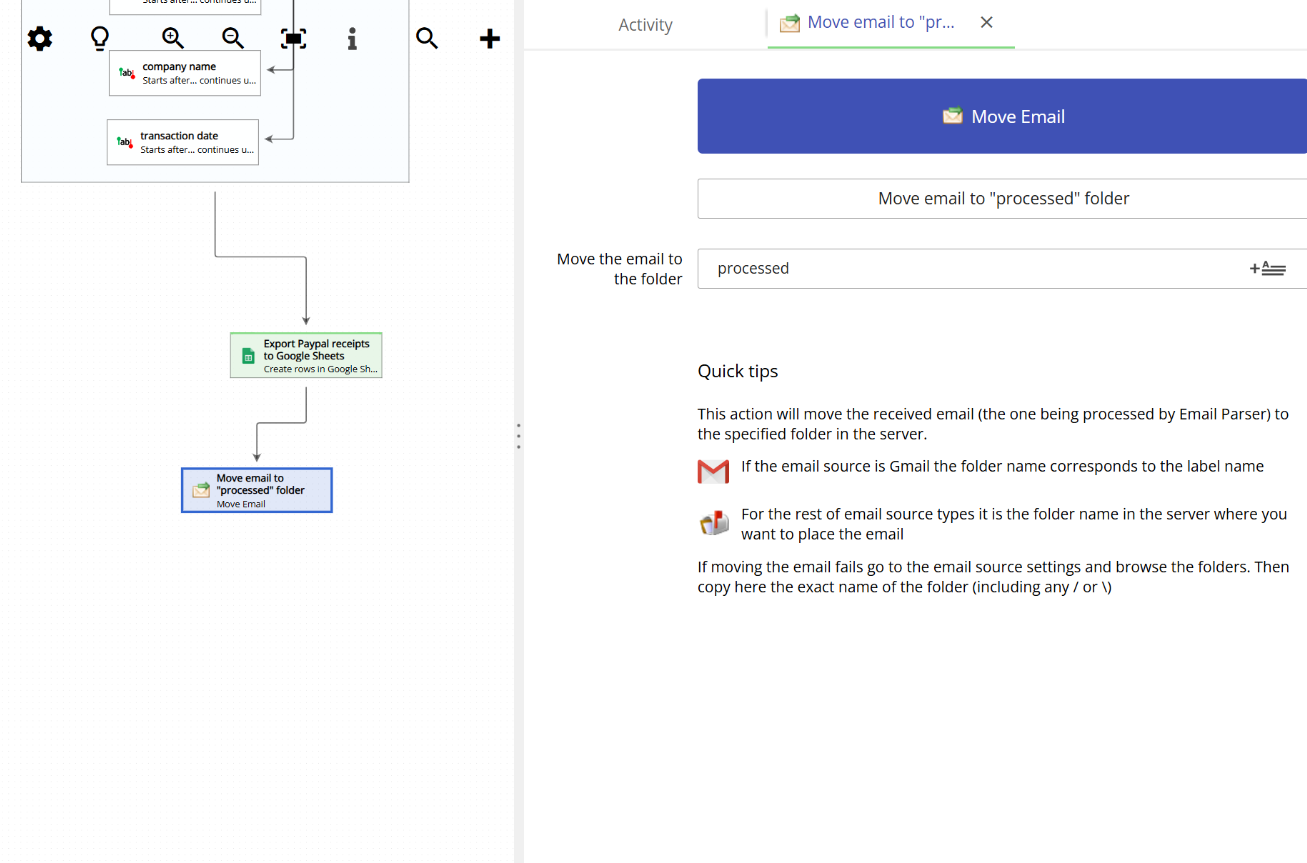This screenshot has height=863, width=1307.
Task: Select the company name parser node
Action: pyautogui.click(x=184, y=73)
